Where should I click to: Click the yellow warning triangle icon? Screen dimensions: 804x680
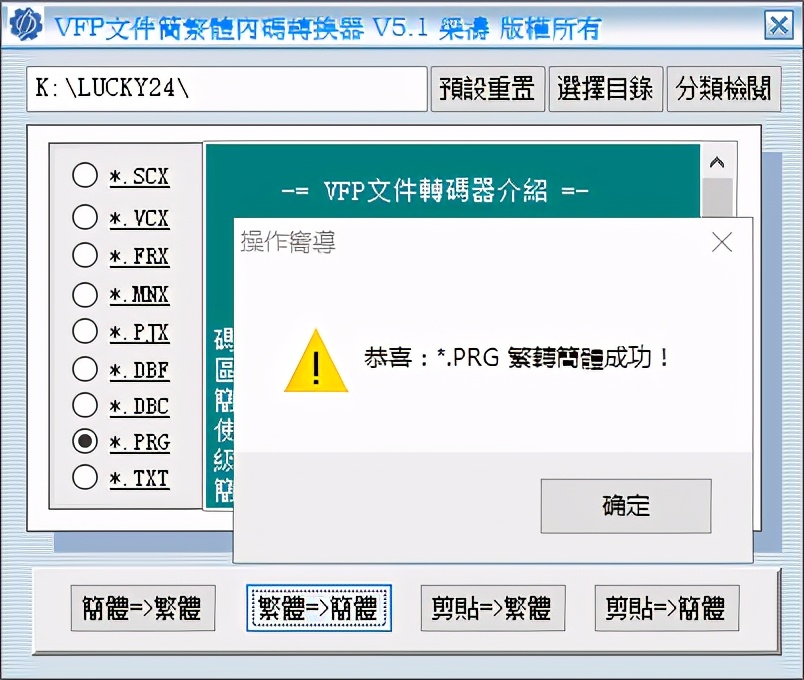316,361
